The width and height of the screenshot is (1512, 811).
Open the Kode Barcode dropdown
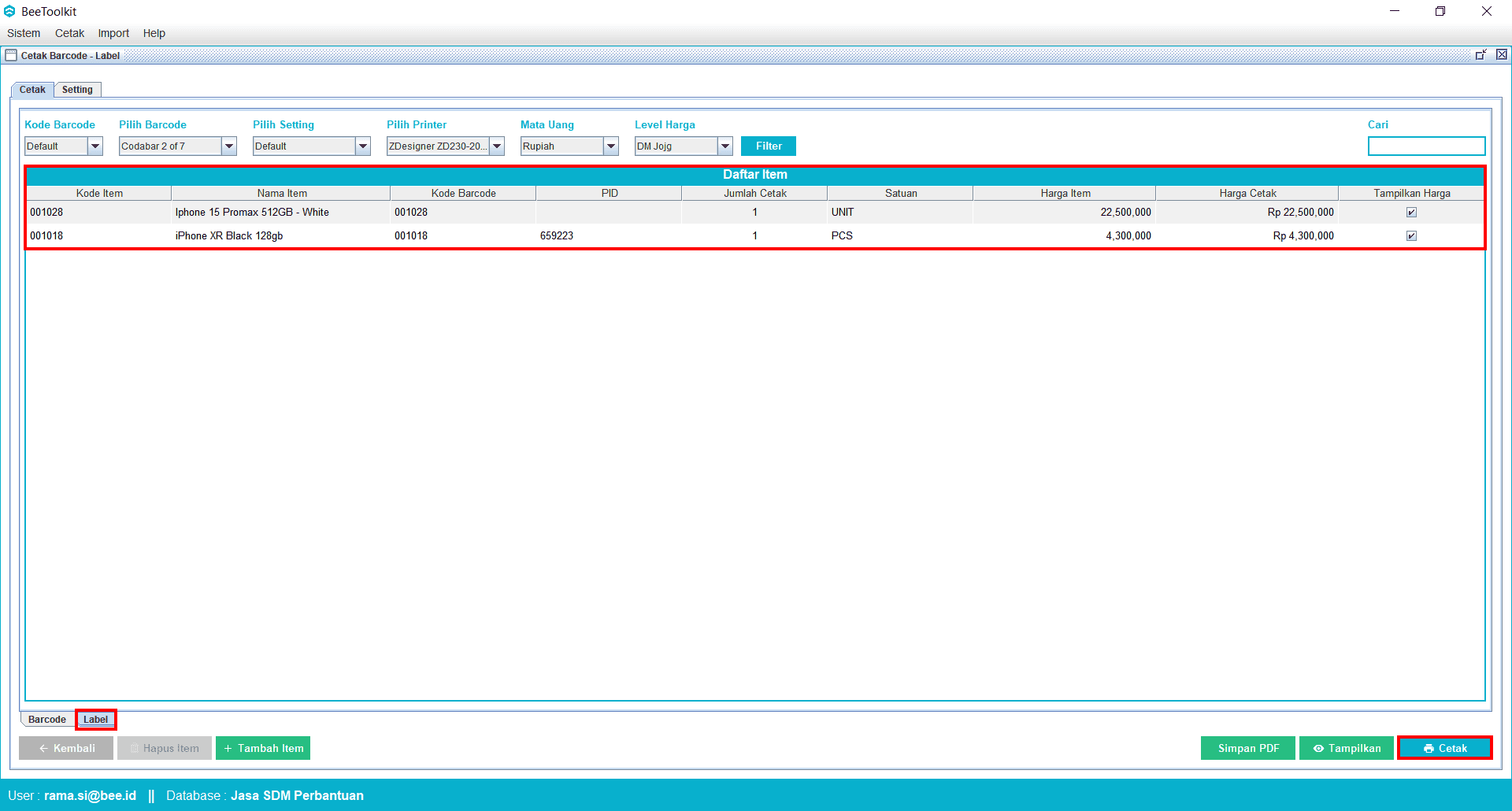tap(95, 146)
